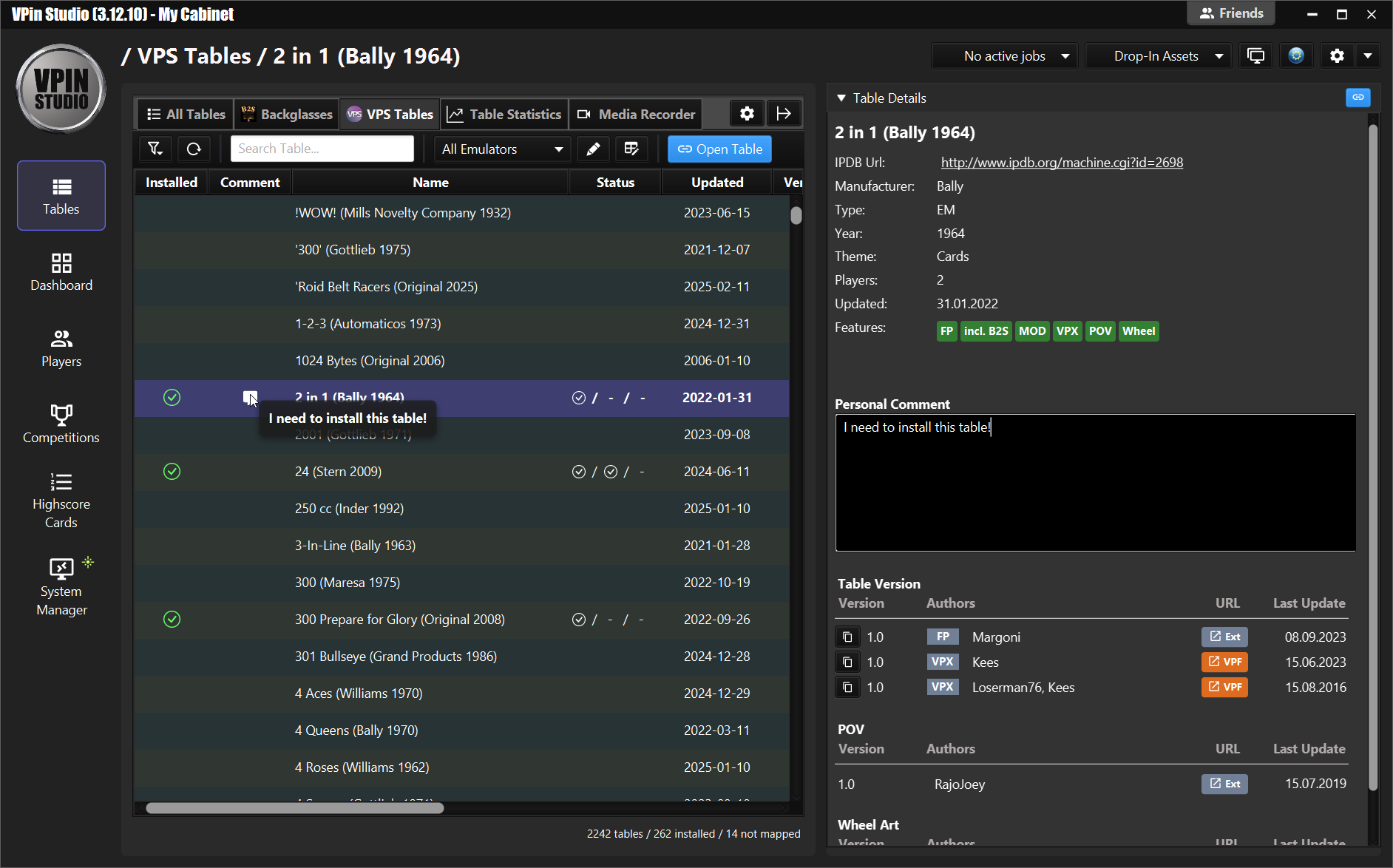1393x868 pixels.
Task: Open the Tables section in sidebar
Action: [61, 196]
